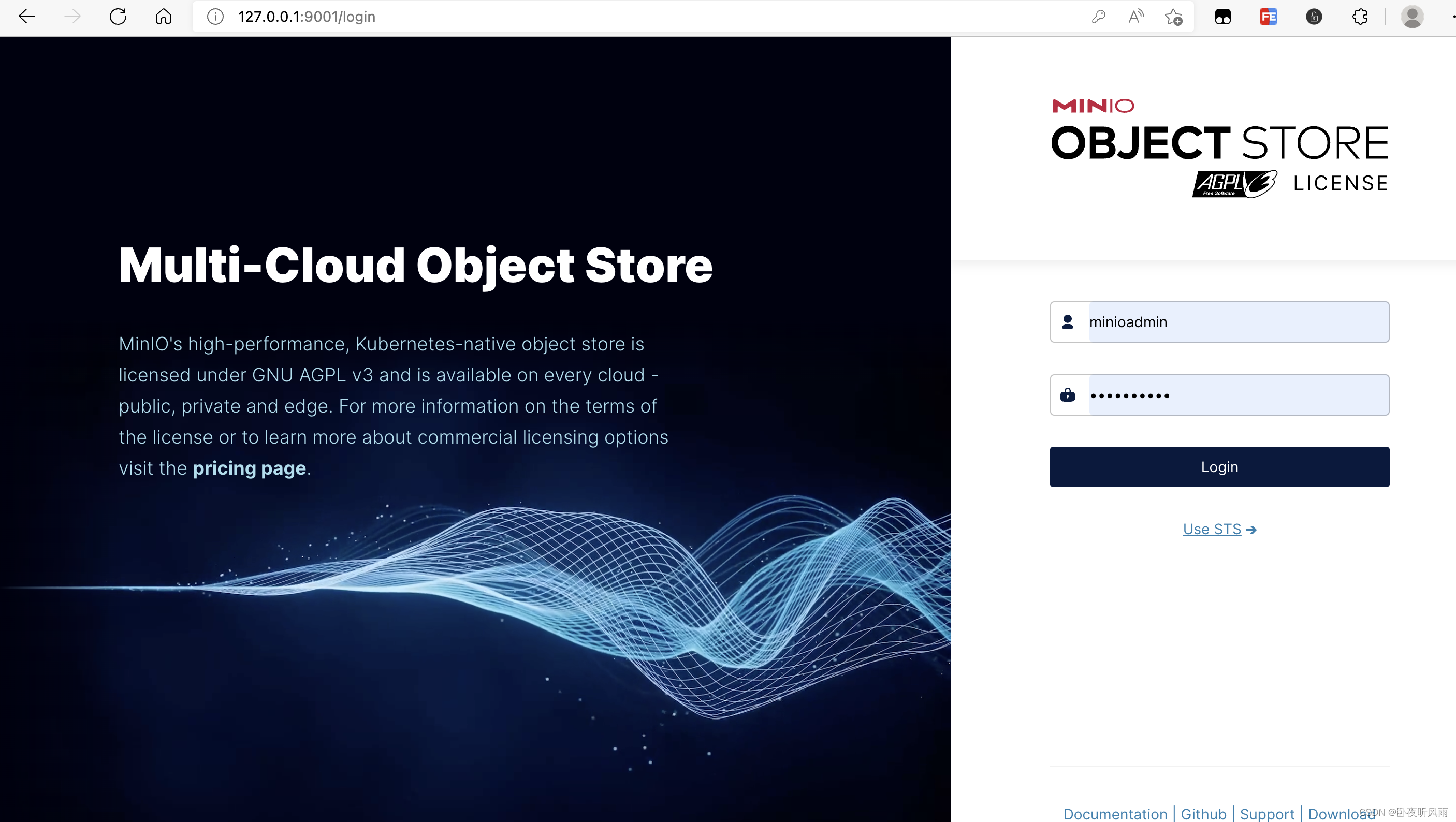The height and width of the screenshot is (822, 1456).
Task: Activate the Read Aloud icon
Action: [x=1135, y=17]
